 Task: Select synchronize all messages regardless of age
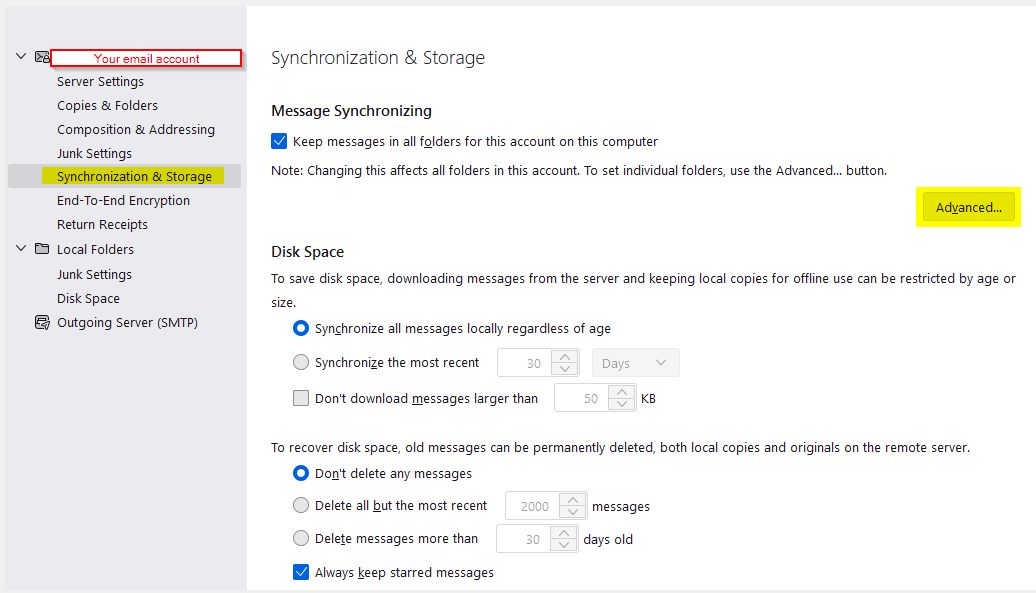pos(301,328)
